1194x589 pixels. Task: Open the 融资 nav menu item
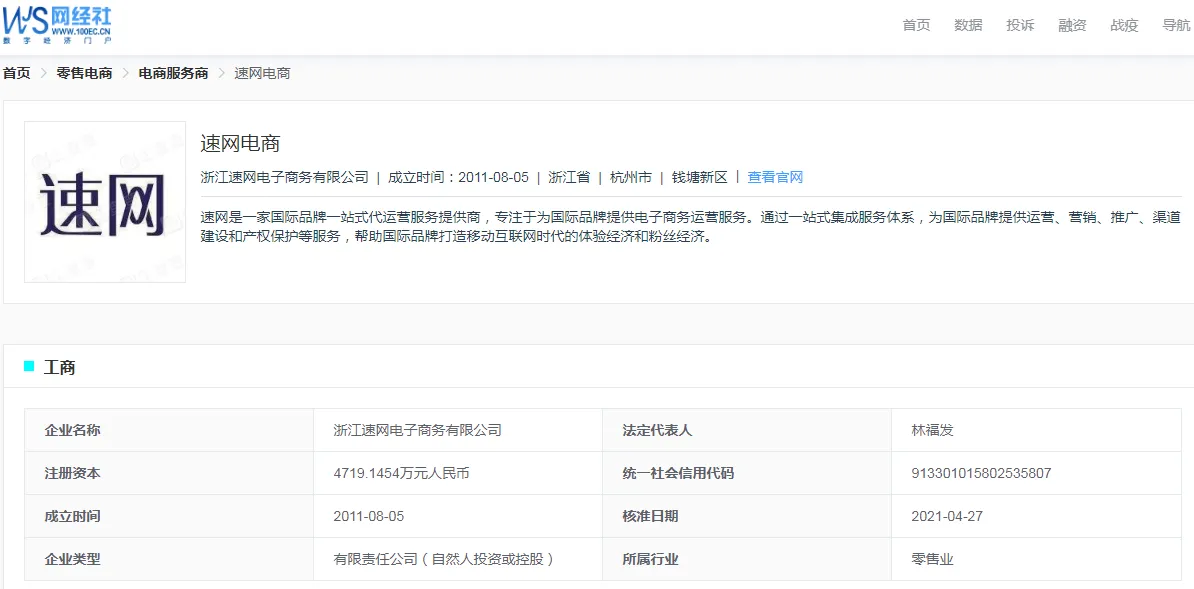[1071, 25]
